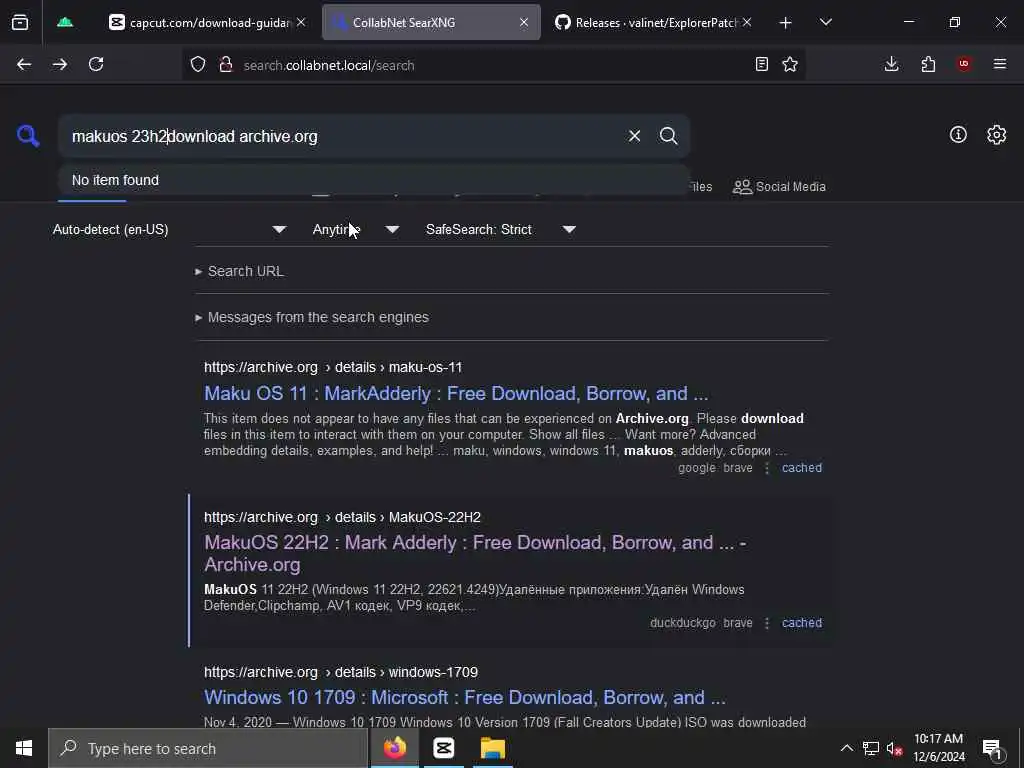Click the SearXNG magnifier logo
The image size is (1024, 768).
[28, 136]
